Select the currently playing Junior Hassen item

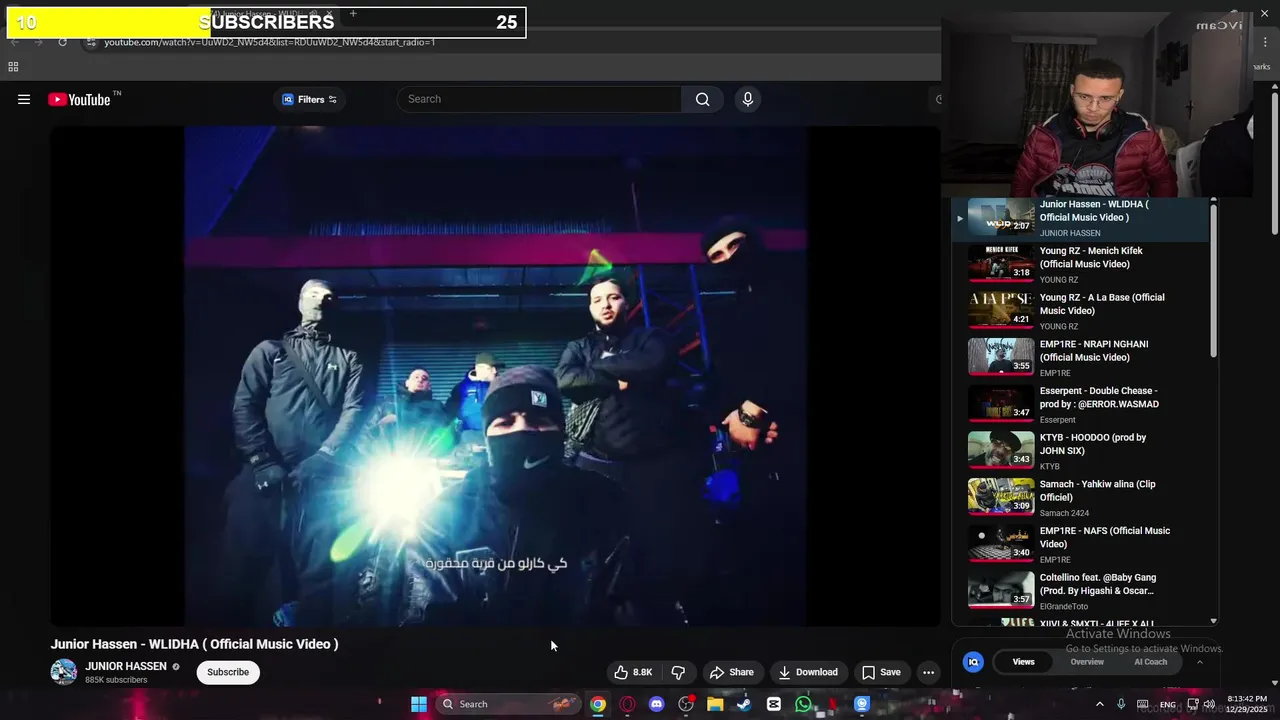tap(1081, 218)
